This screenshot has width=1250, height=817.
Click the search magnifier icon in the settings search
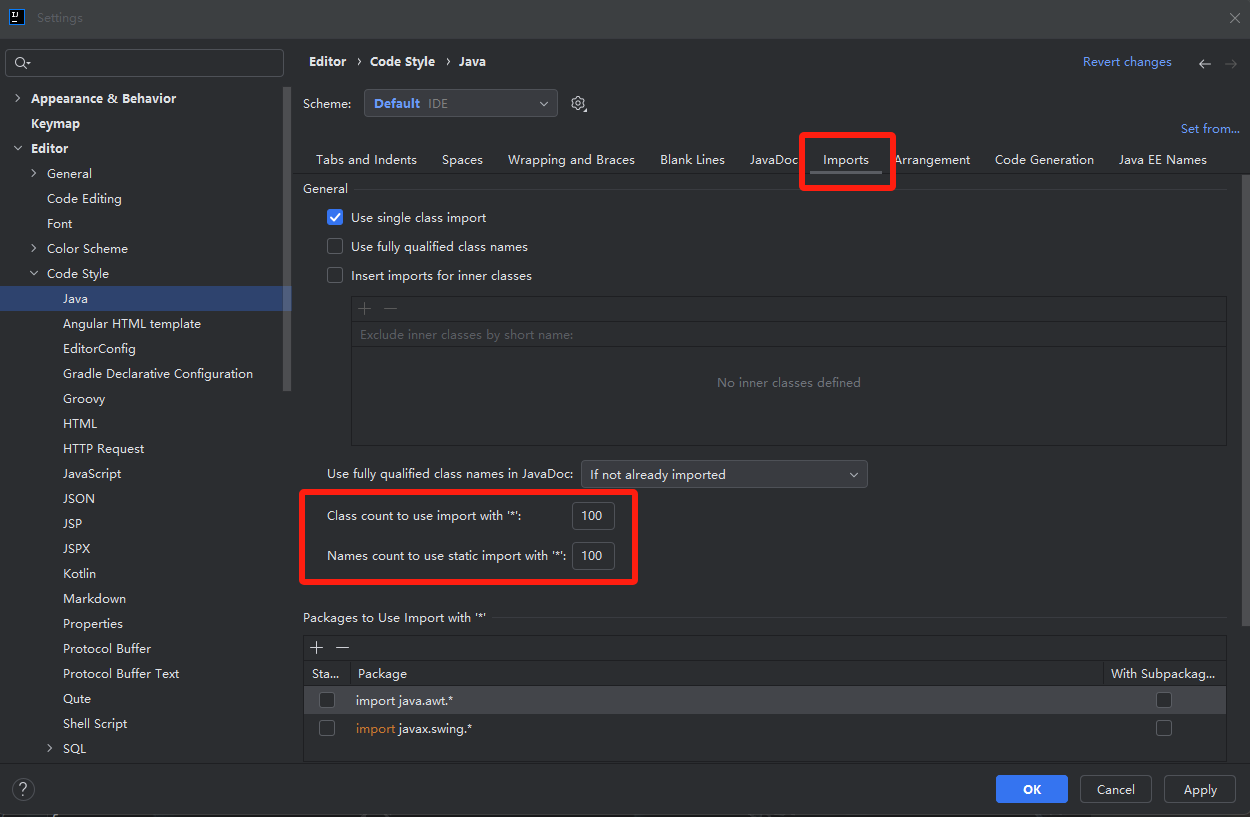[22, 63]
